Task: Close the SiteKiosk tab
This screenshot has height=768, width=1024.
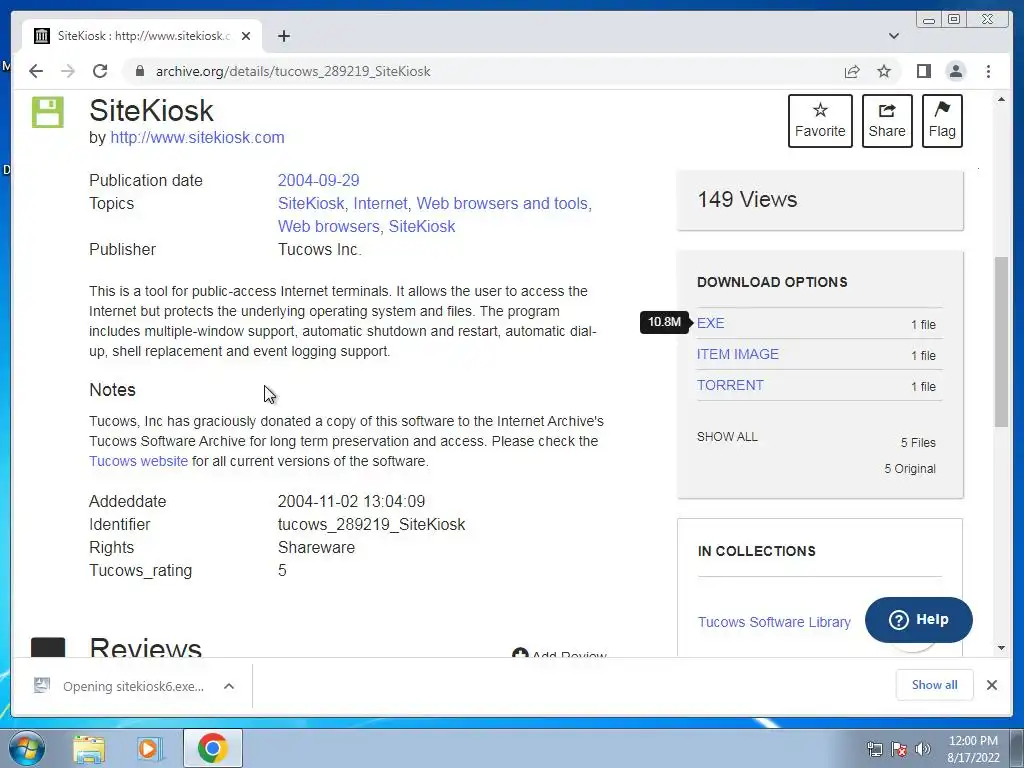Action: pyautogui.click(x=246, y=36)
